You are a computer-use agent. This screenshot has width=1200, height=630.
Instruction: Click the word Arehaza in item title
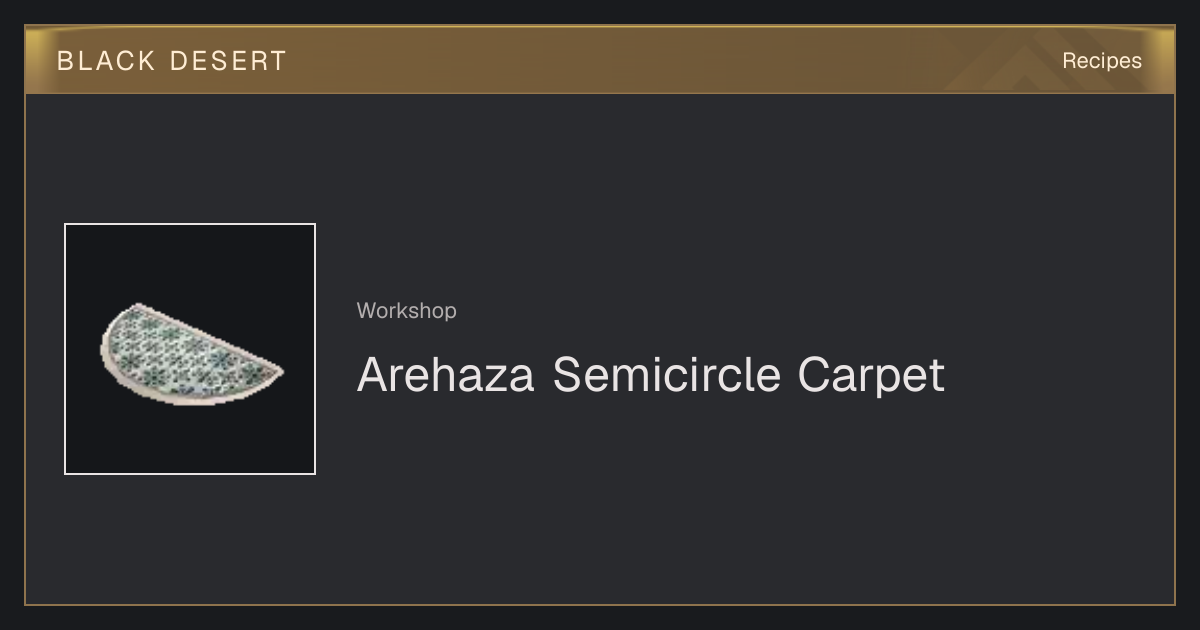(446, 374)
